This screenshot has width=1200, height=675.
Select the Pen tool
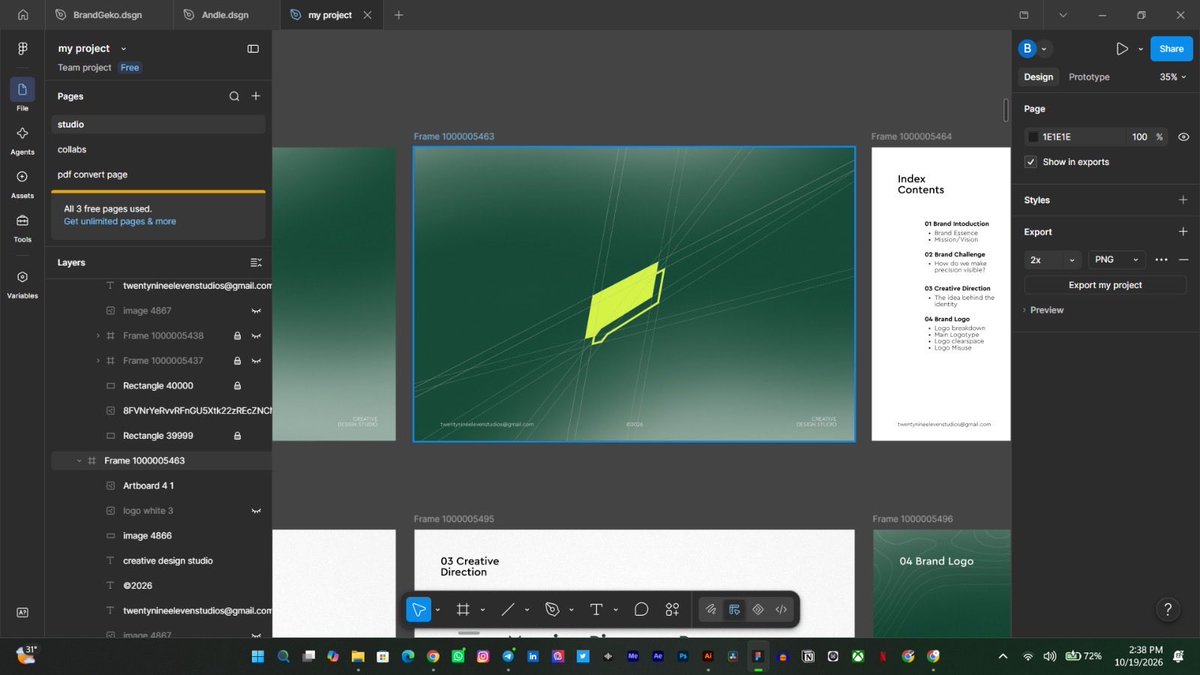point(552,609)
